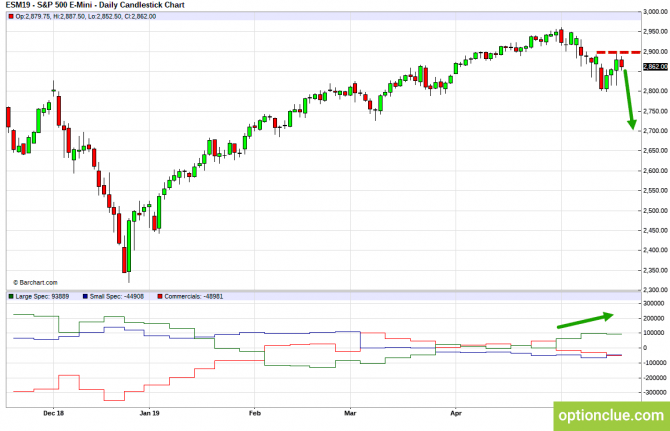Click the 100000 positions axis label
The image size is (670, 431).
654,333
